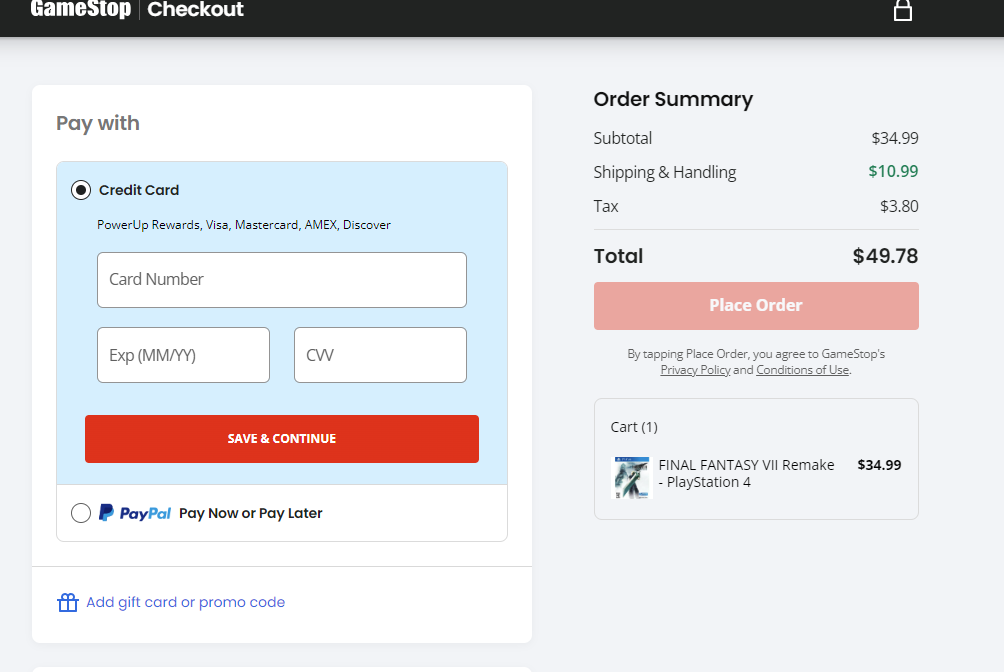Click the lock icon in header
The image size is (1004, 672).
[903, 10]
